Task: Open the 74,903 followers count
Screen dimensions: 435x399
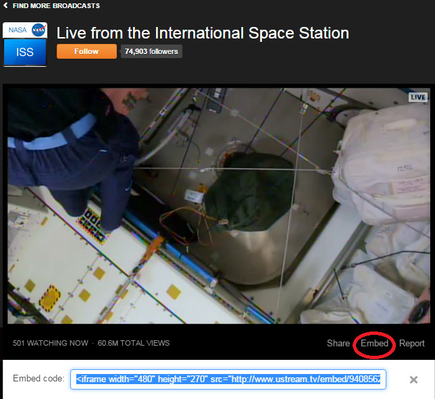Action: tap(151, 51)
